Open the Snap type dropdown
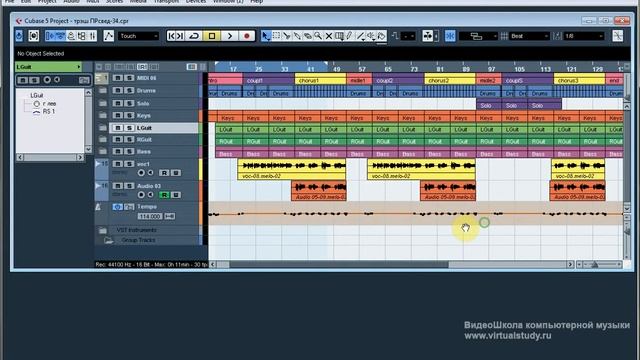Image resolution: width=640 pixels, height=360 pixels. click(478, 36)
